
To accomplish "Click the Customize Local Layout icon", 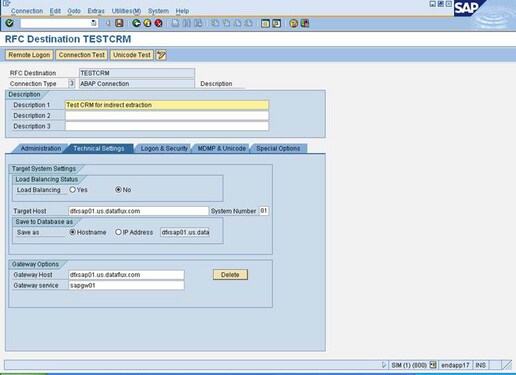I will coord(305,23).
